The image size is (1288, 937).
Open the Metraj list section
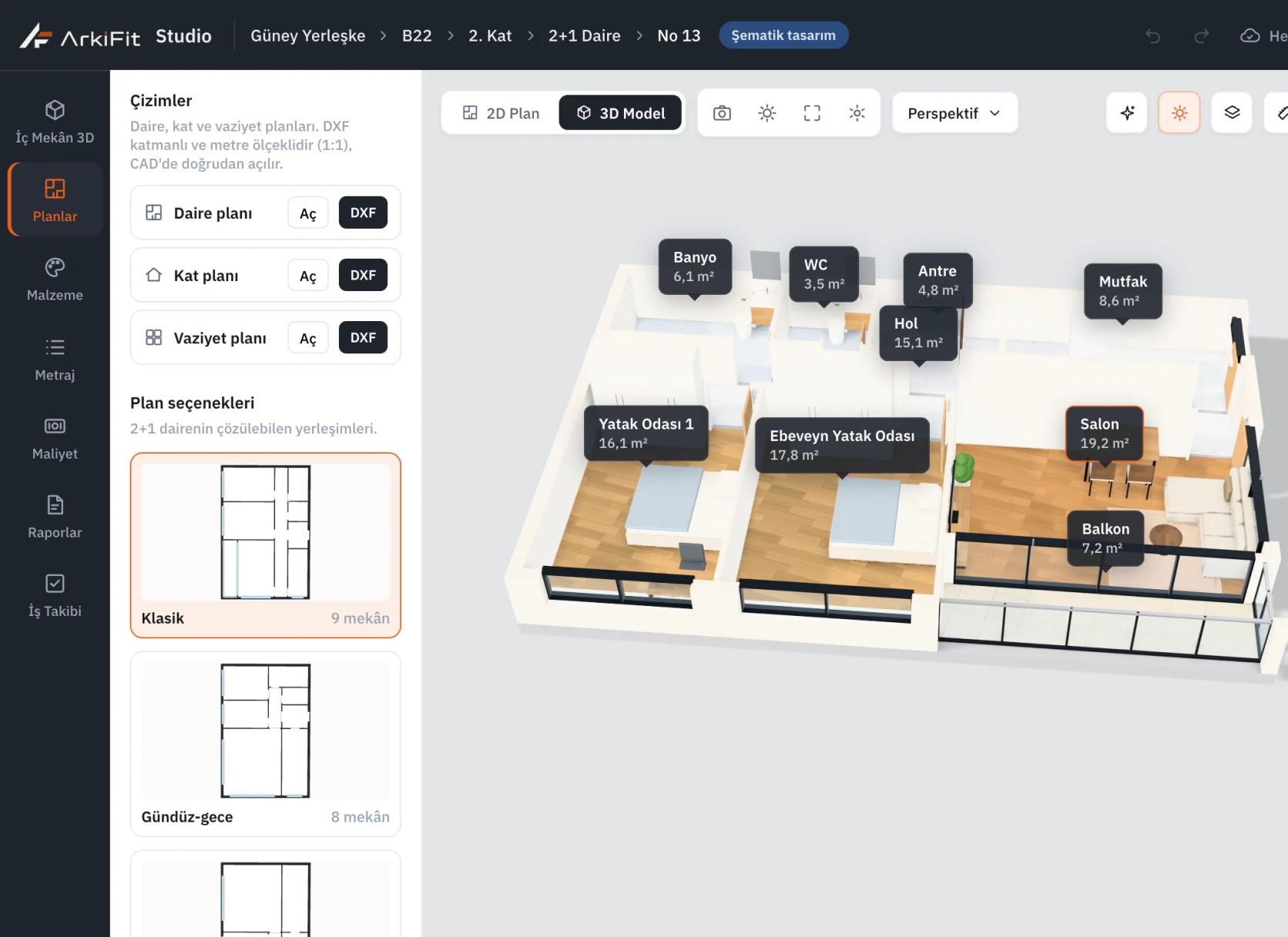pyautogui.click(x=55, y=359)
